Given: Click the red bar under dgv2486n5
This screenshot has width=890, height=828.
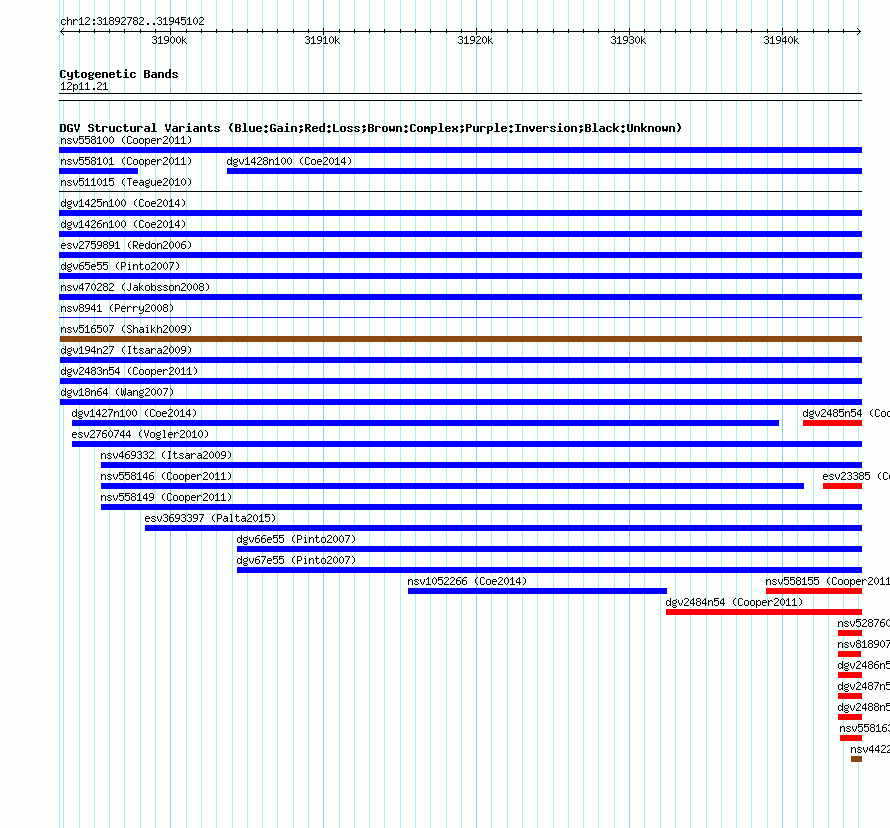Looking at the screenshot, I should pos(850,675).
